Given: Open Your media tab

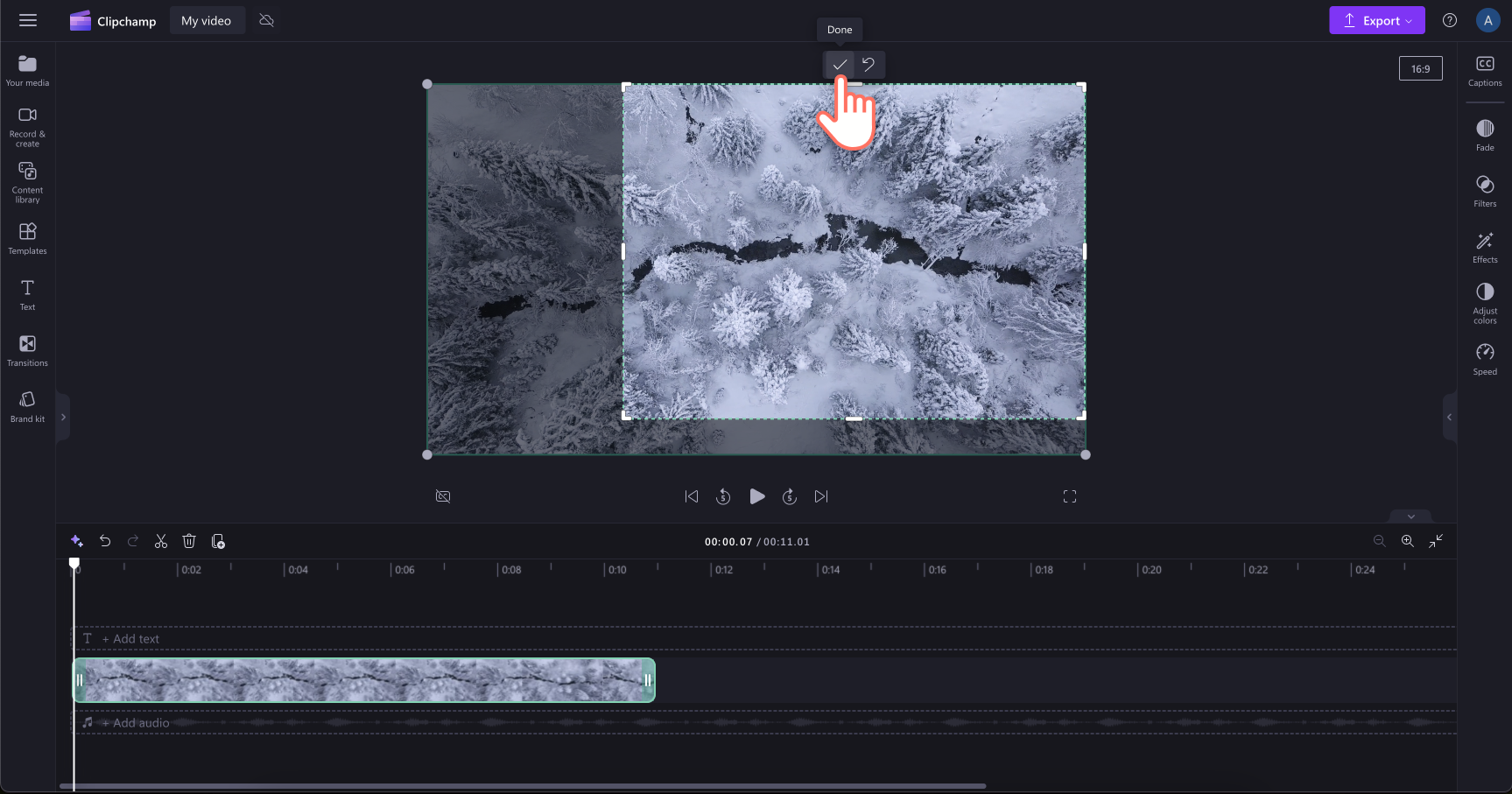Looking at the screenshot, I should pyautogui.click(x=28, y=71).
